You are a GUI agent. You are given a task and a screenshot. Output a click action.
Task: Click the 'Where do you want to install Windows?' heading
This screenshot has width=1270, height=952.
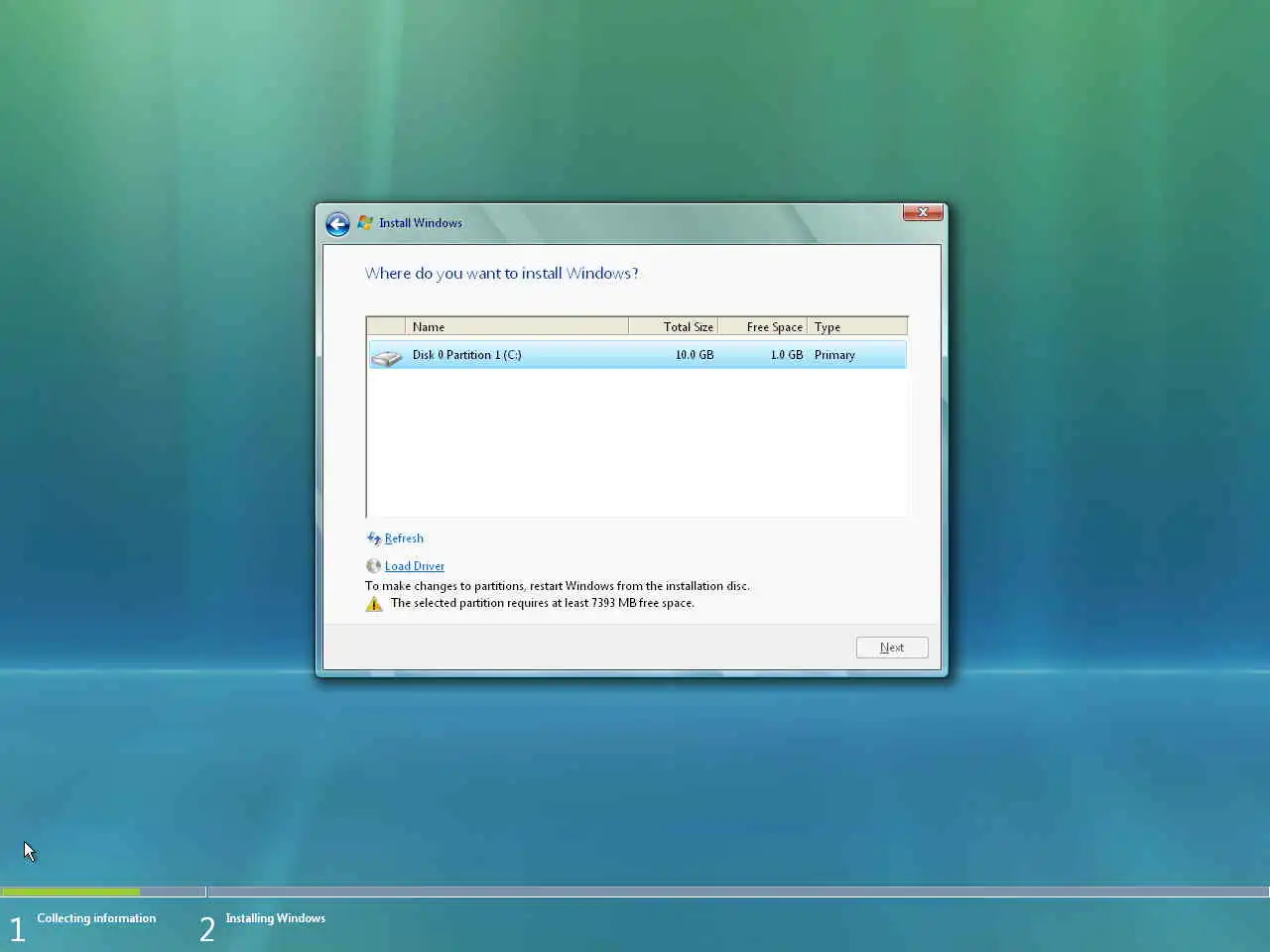[x=502, y=274]
